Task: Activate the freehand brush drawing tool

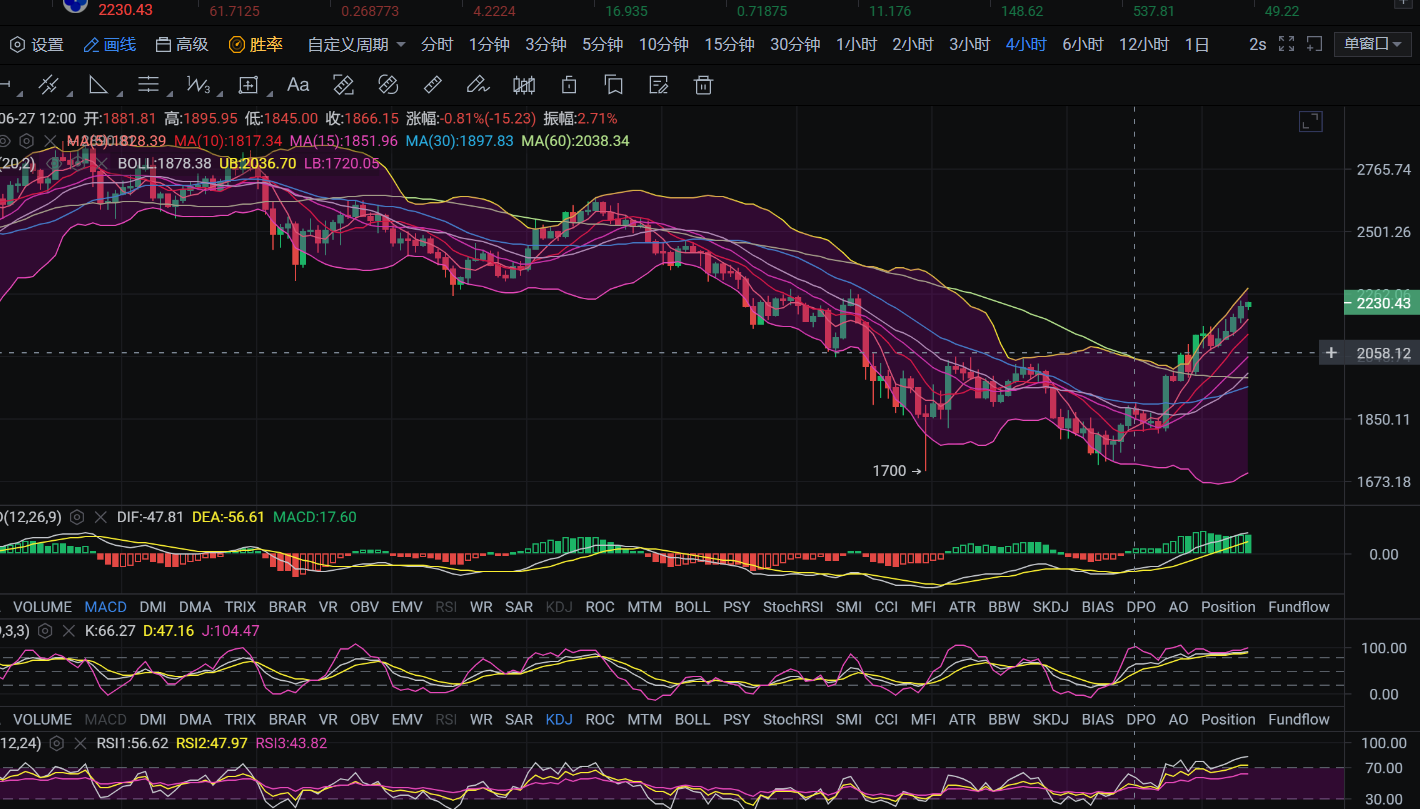Action: coord(478,85)
